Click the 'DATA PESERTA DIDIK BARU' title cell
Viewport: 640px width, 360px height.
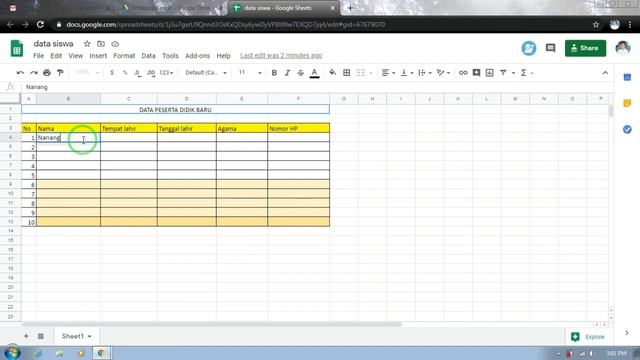pos(175,109)
